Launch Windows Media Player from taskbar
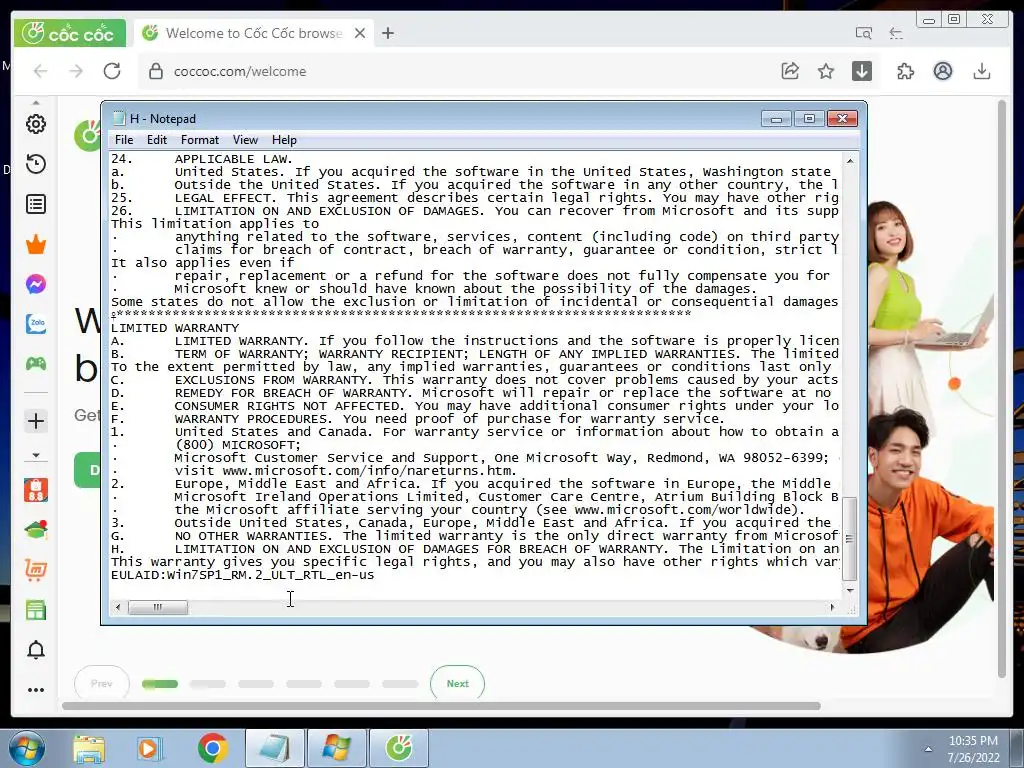Viewport: 1024px width, 768px height. [150, 748]
